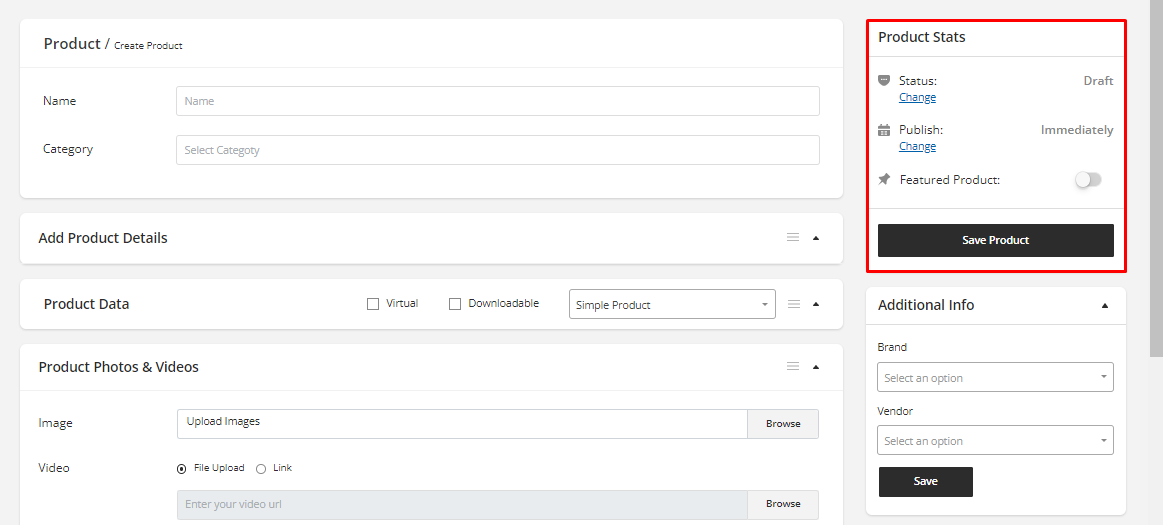
Task: Click drag handle in Product Photos & Videos
Action: tap(792, 367)
